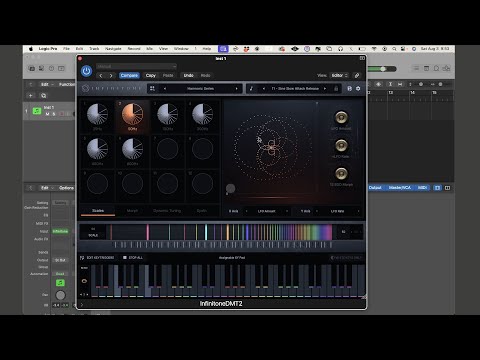Click the add track plus button
Image resolution: width=480 pixels, height=360 pixels.
(31, 96)
